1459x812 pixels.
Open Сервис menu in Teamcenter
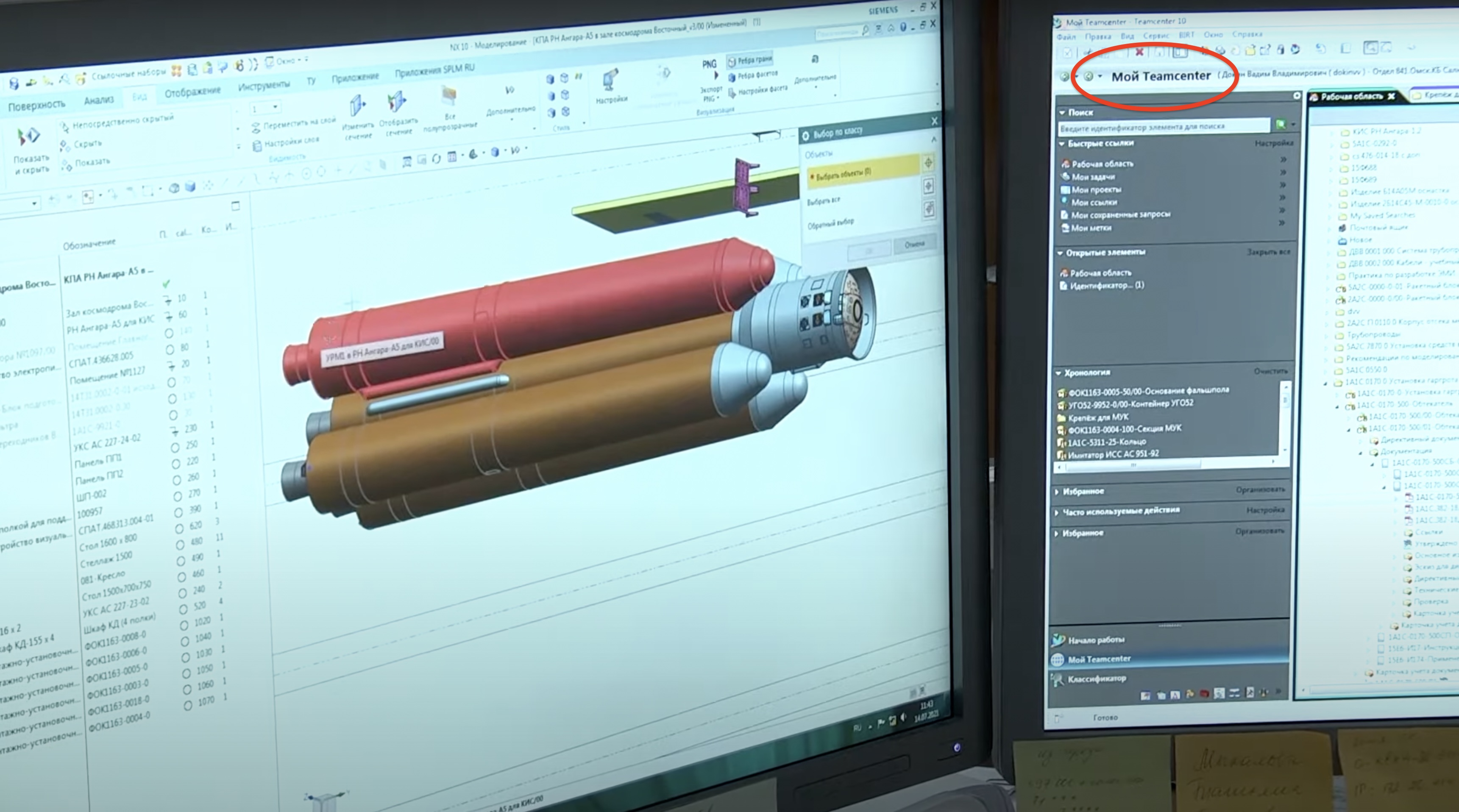pos(1156,35)
